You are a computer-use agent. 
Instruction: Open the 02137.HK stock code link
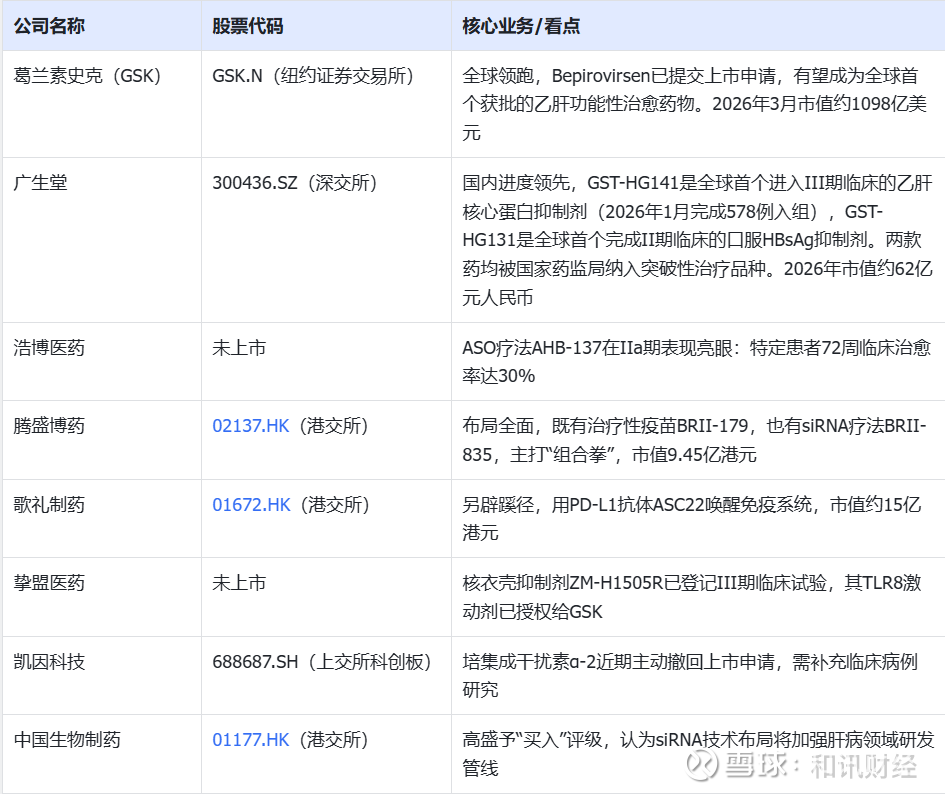[x=251, y=426]
